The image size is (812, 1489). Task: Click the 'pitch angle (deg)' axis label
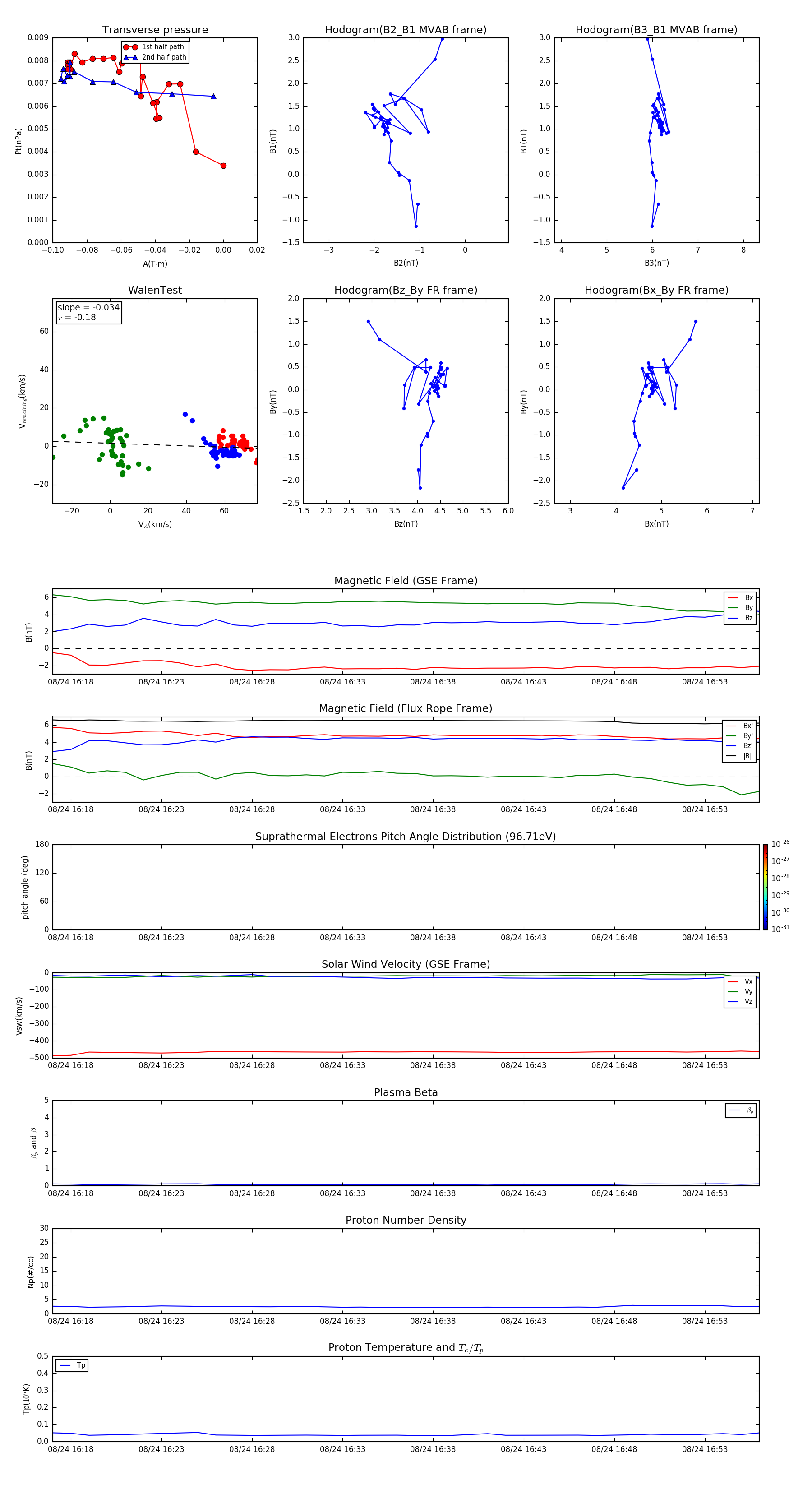(x=25, y=887)
